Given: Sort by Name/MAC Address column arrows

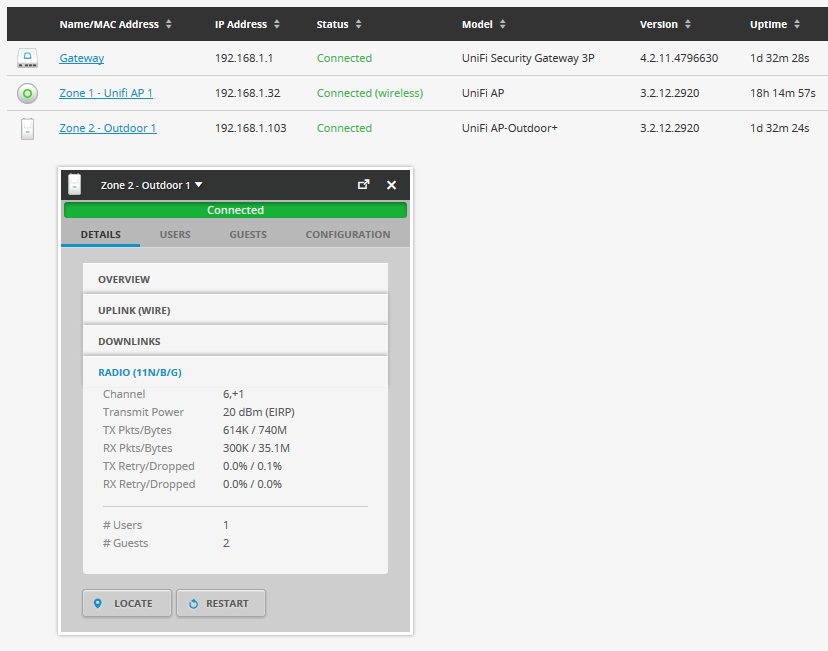Looking at the screenshot, I should pos(168,24).
